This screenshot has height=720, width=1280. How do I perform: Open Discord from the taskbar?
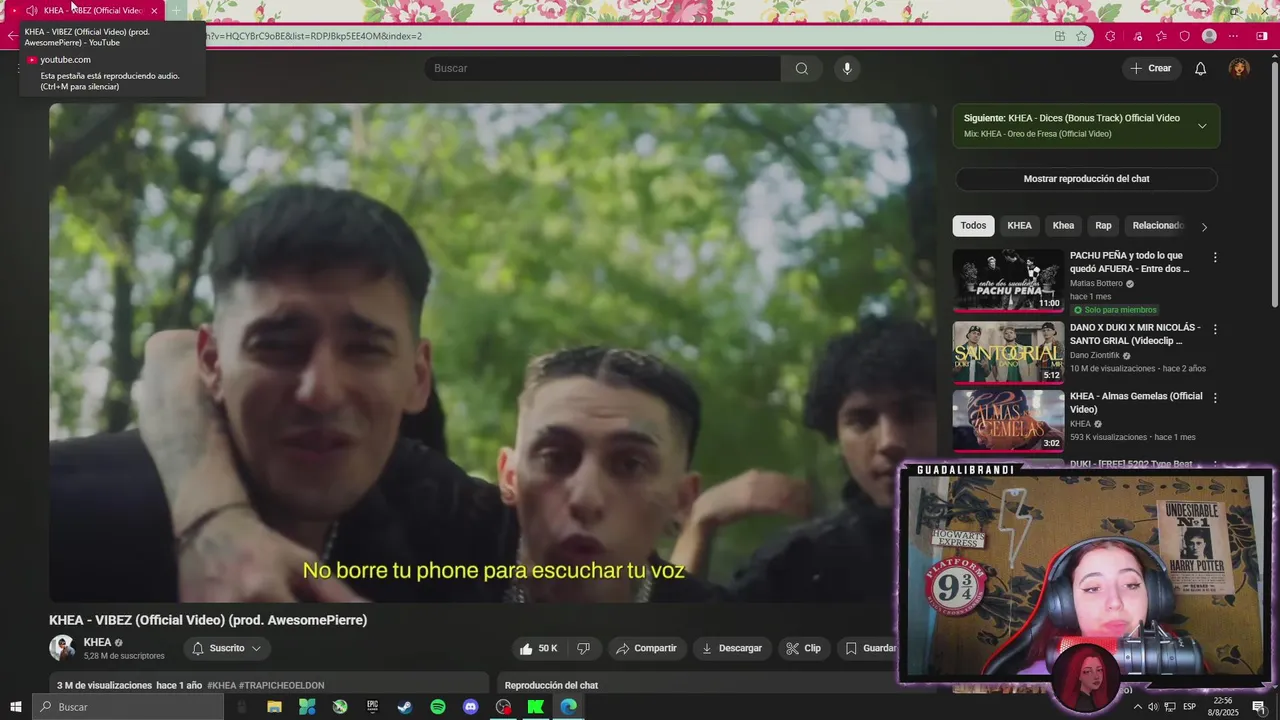click(x=471, y=707)
